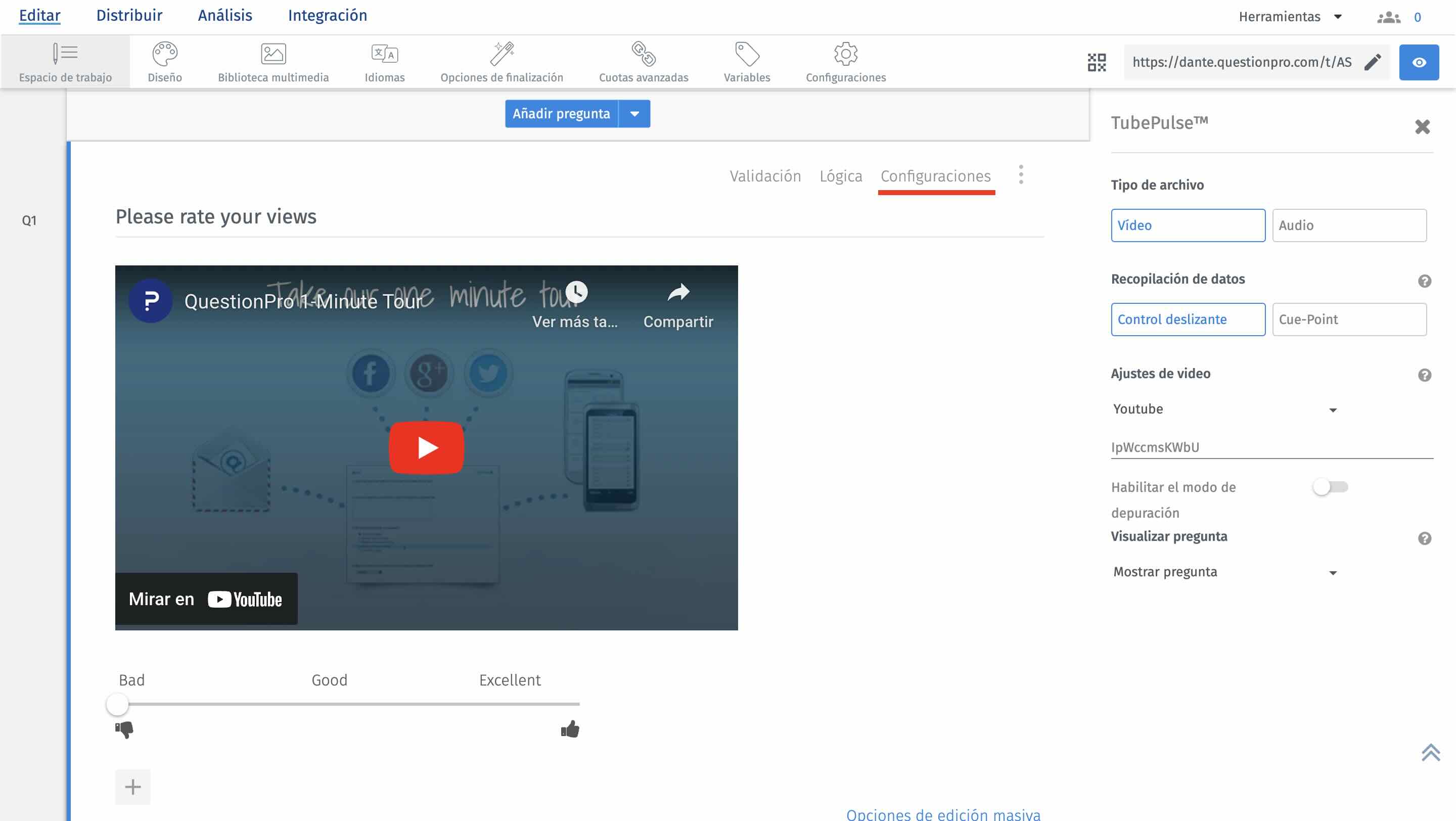Click the Variables tag icon
The width and height of the screenshot is (1456, 821).
[x=747, y=54]
